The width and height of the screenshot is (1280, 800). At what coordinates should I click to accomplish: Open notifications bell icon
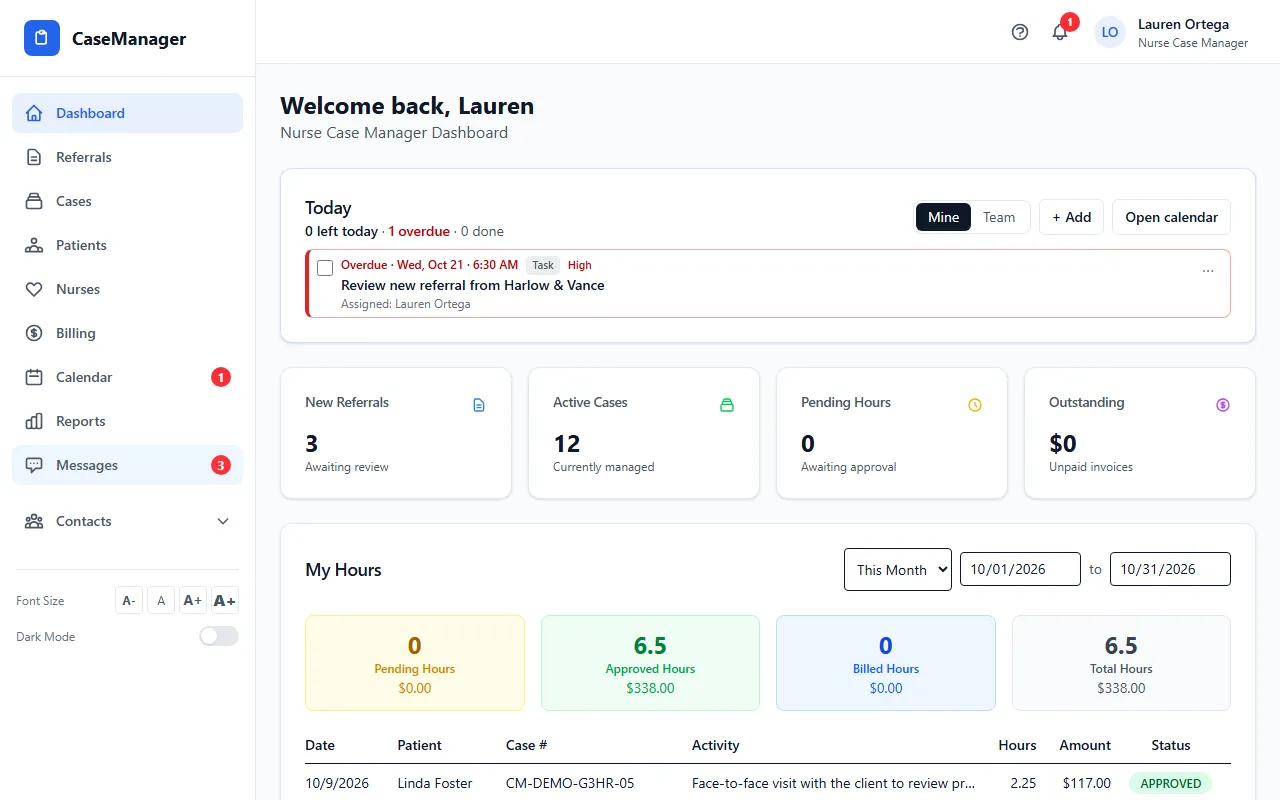[x=1060, y=32]
